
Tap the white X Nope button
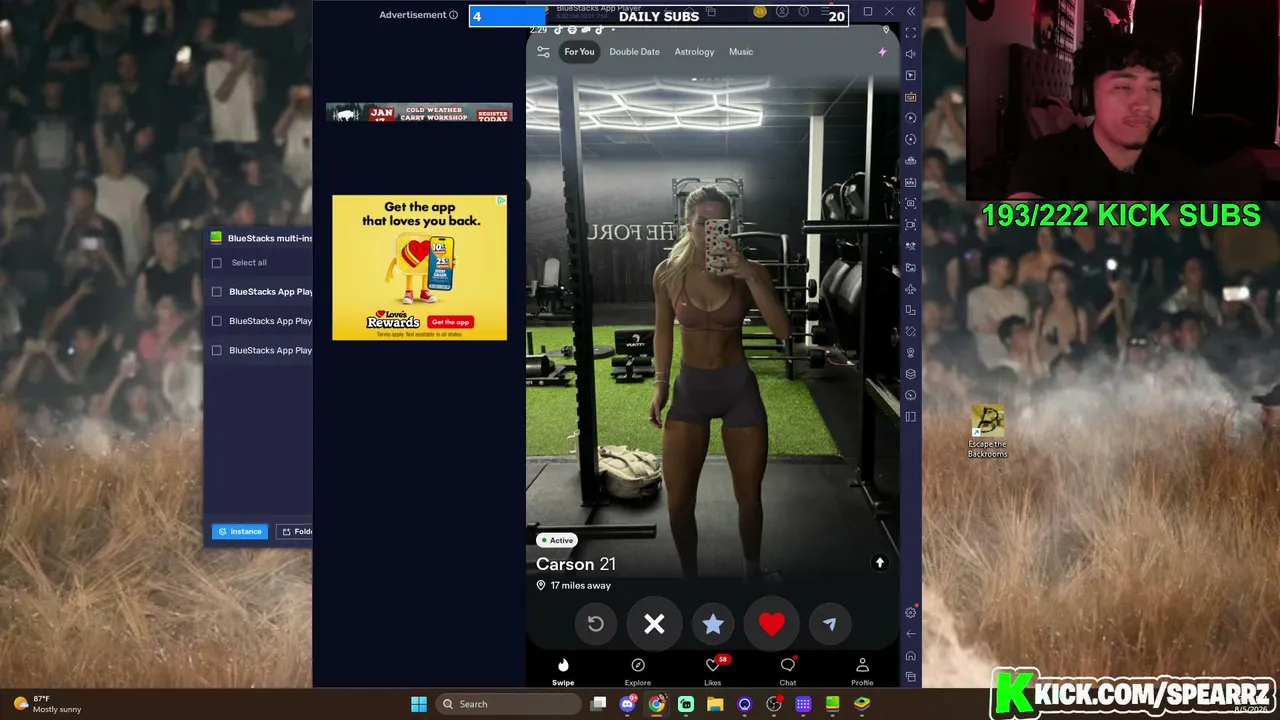pos(654,624)
